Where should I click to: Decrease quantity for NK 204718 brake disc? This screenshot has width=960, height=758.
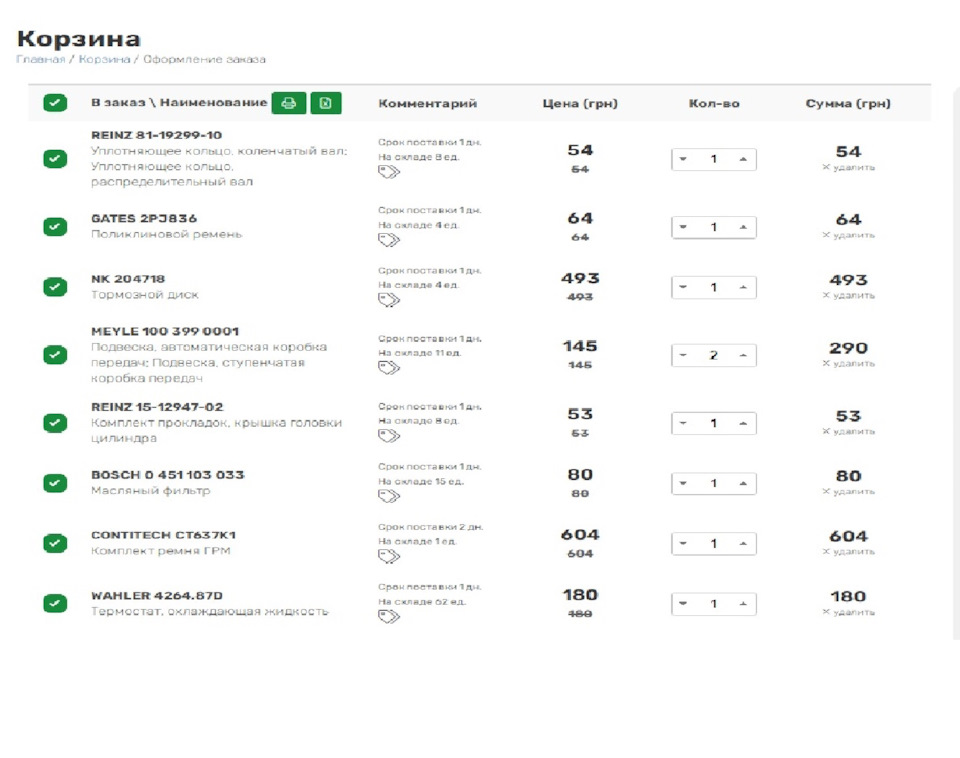pyautogui.click(x=683, y=287)
